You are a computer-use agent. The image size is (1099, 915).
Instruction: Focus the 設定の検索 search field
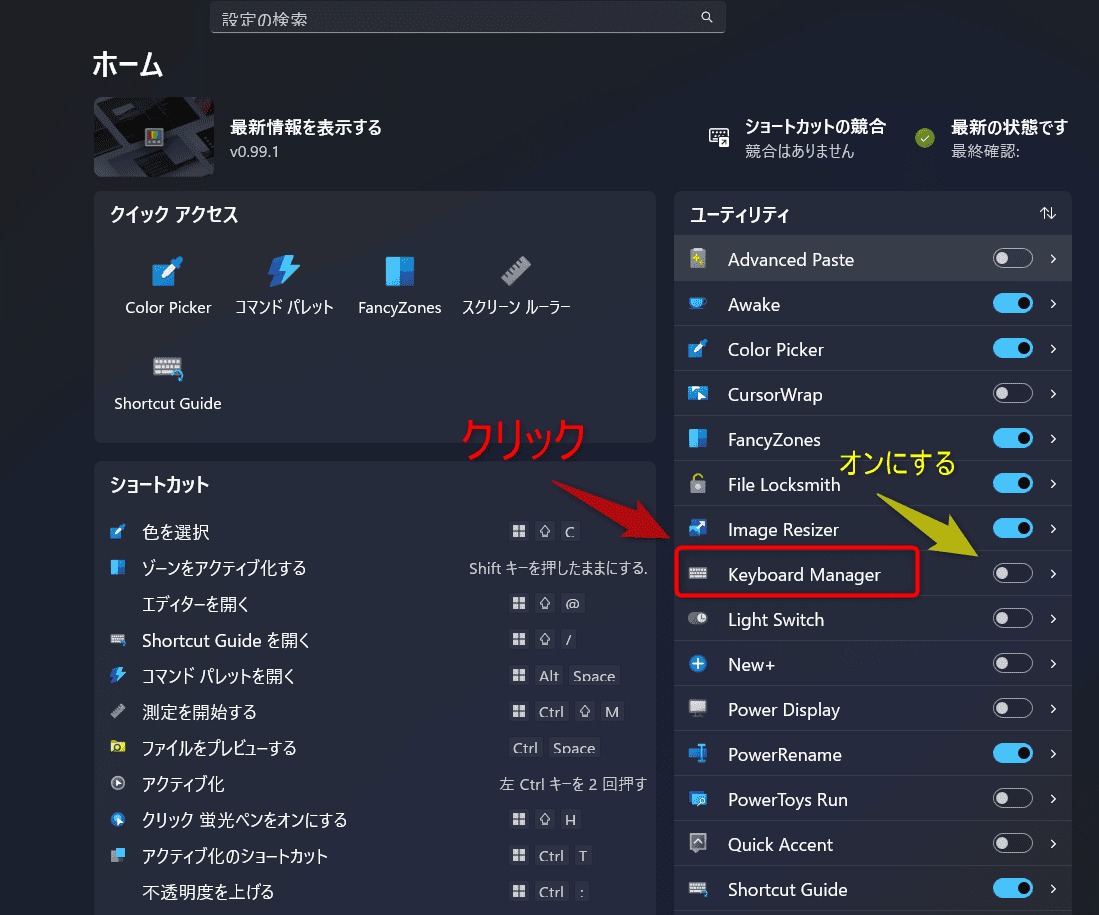[467, 18]
